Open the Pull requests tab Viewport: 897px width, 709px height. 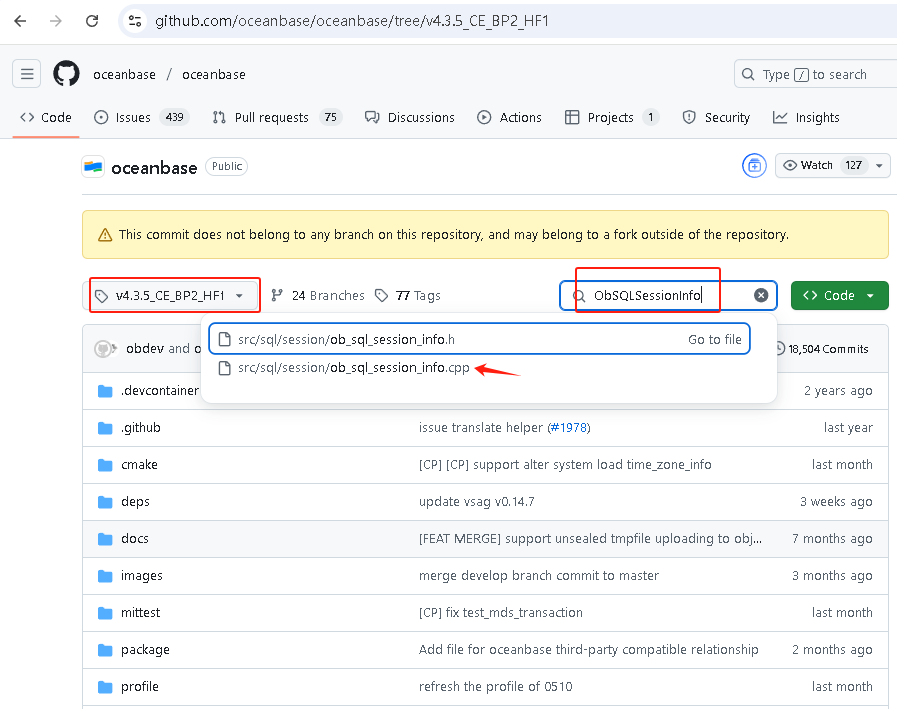point(277,117)
